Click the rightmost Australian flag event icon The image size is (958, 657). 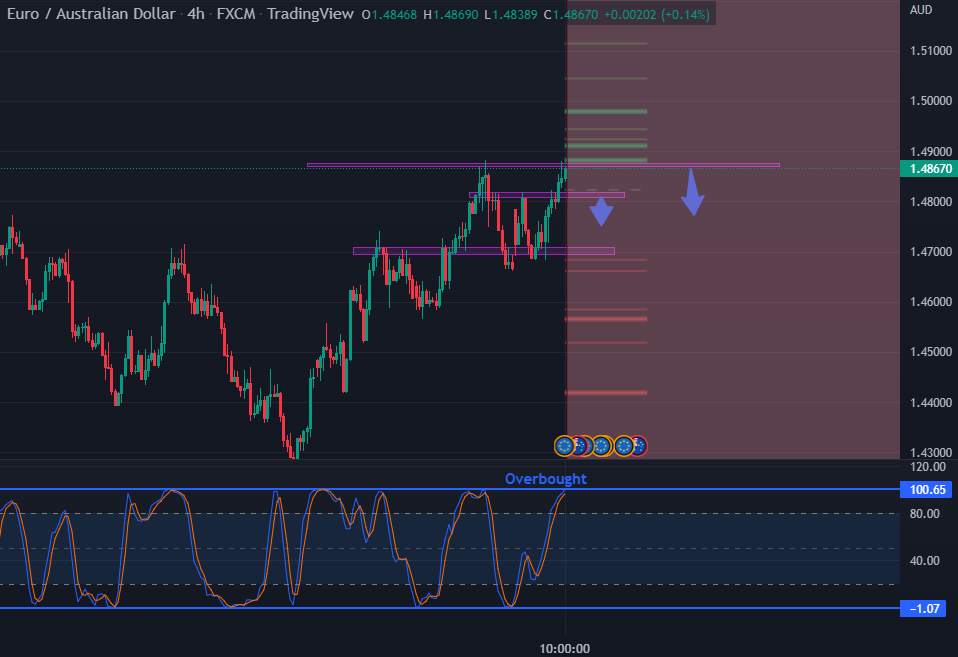coord(639,446)
